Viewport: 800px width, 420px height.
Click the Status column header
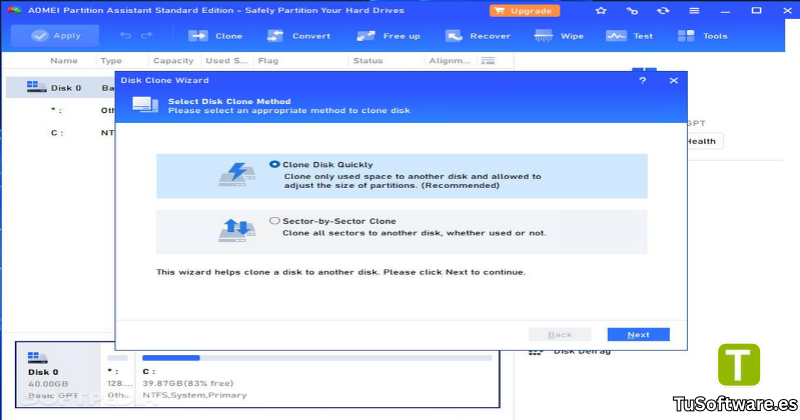[x=368, y=61]
